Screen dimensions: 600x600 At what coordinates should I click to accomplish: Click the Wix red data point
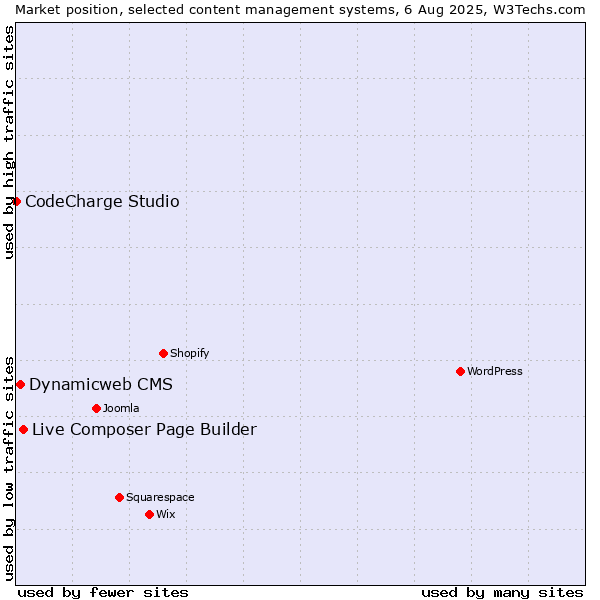click(x=150, y=514)
